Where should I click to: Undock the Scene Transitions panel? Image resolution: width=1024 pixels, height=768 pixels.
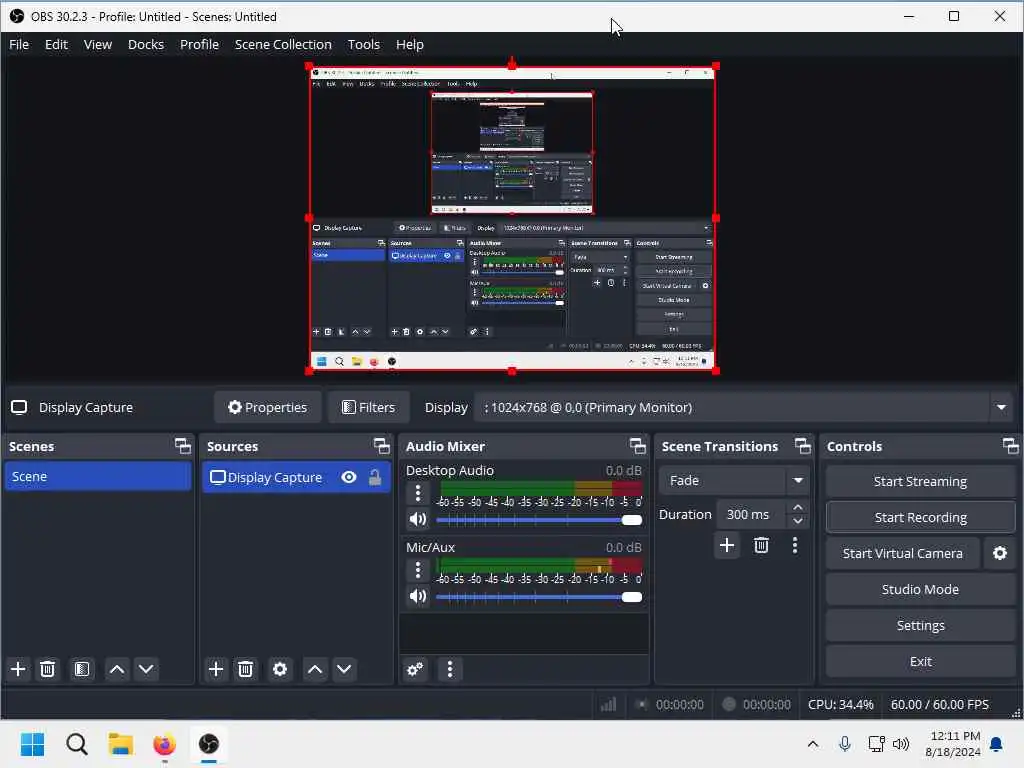click(x=803, y=446)
